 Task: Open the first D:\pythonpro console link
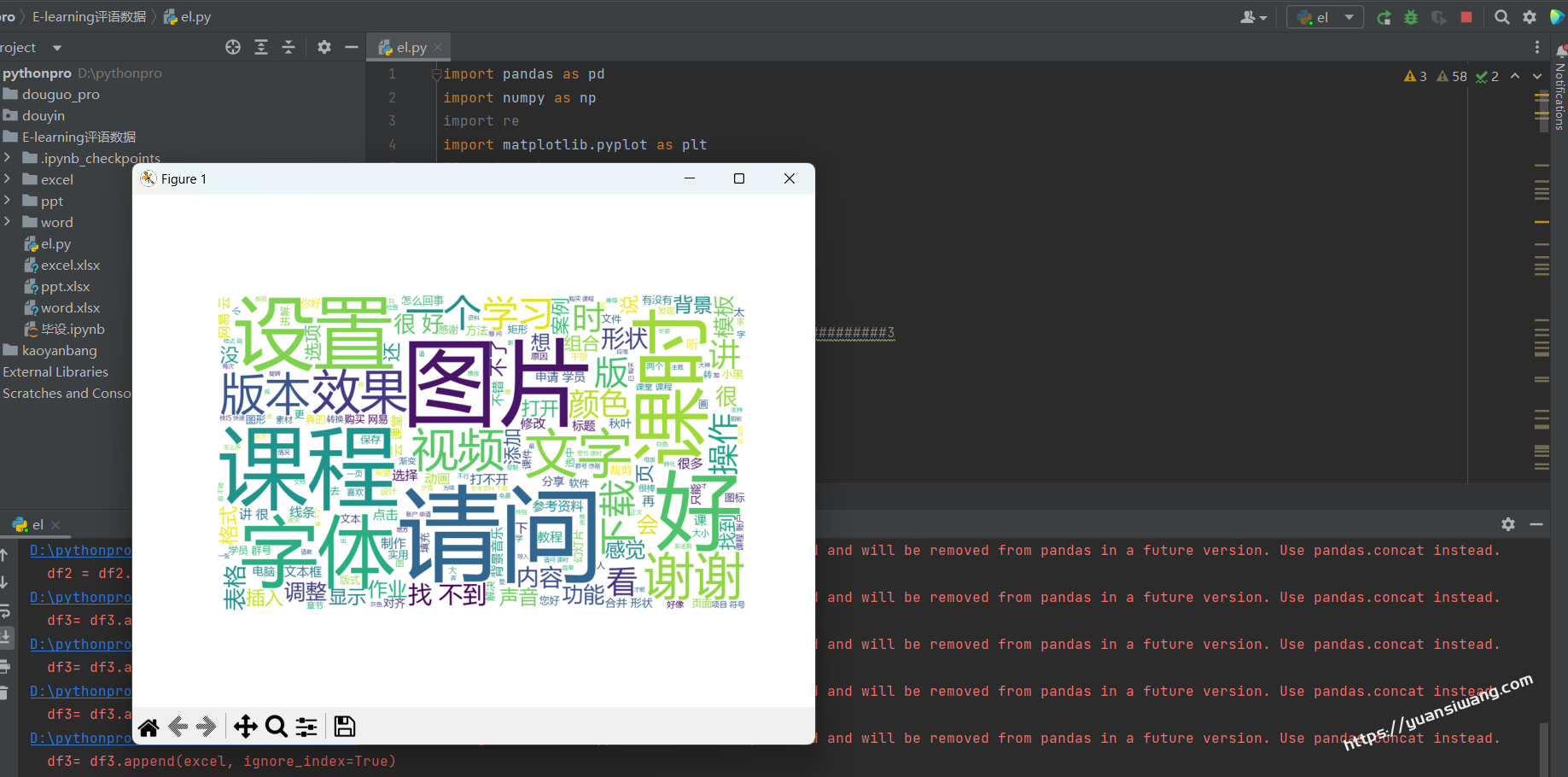tap(80, 551)
